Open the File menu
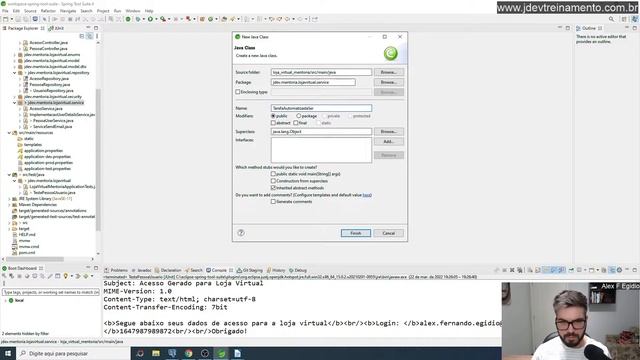 coord(5,11)
